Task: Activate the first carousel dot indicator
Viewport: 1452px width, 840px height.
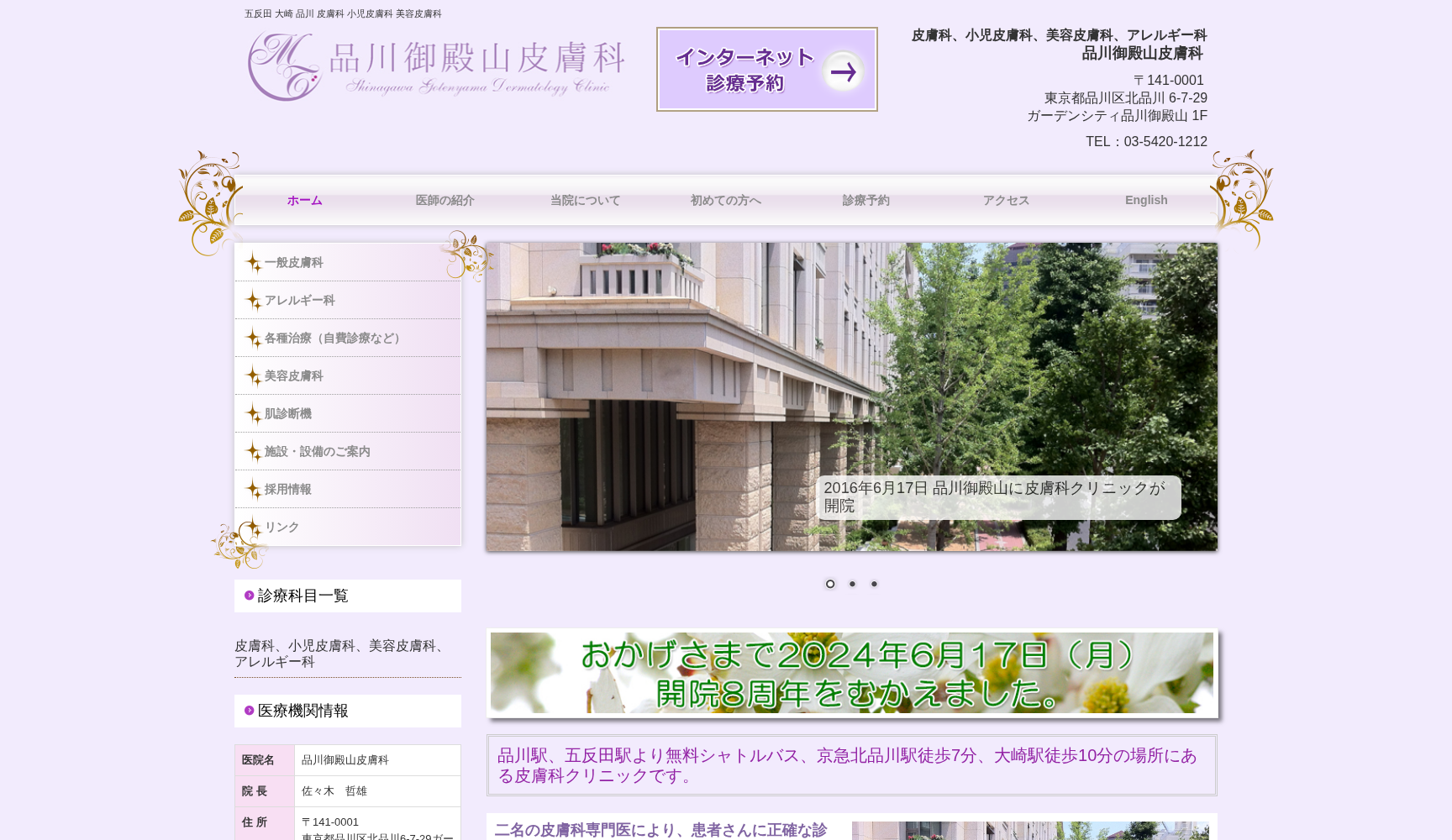Action: tap(830, 583)
